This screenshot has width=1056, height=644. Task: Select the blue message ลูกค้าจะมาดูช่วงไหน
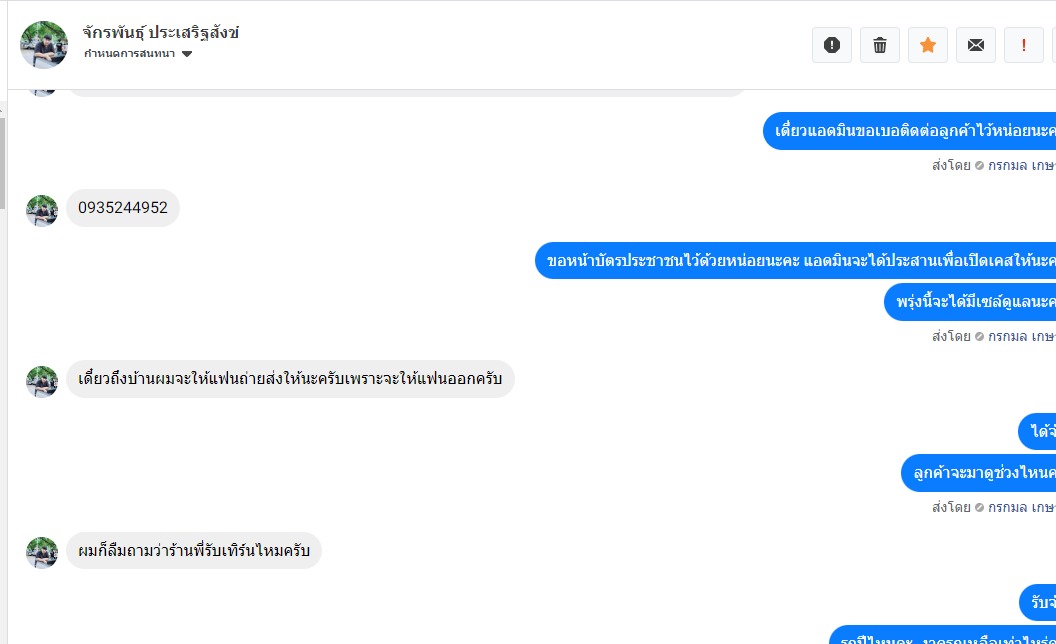point(979,473)
